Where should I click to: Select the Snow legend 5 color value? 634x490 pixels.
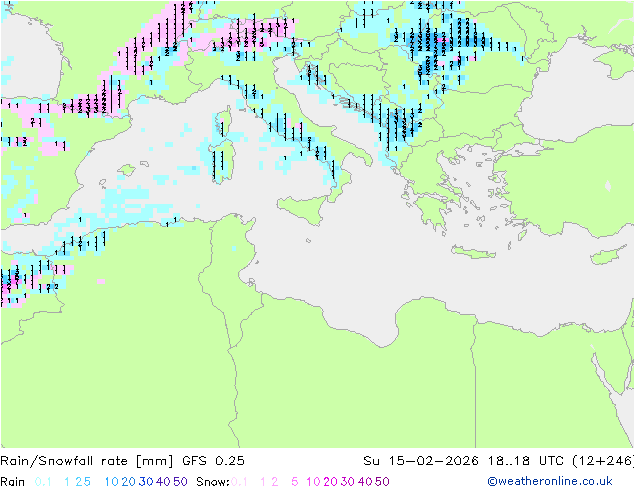(x=295, y=482)
